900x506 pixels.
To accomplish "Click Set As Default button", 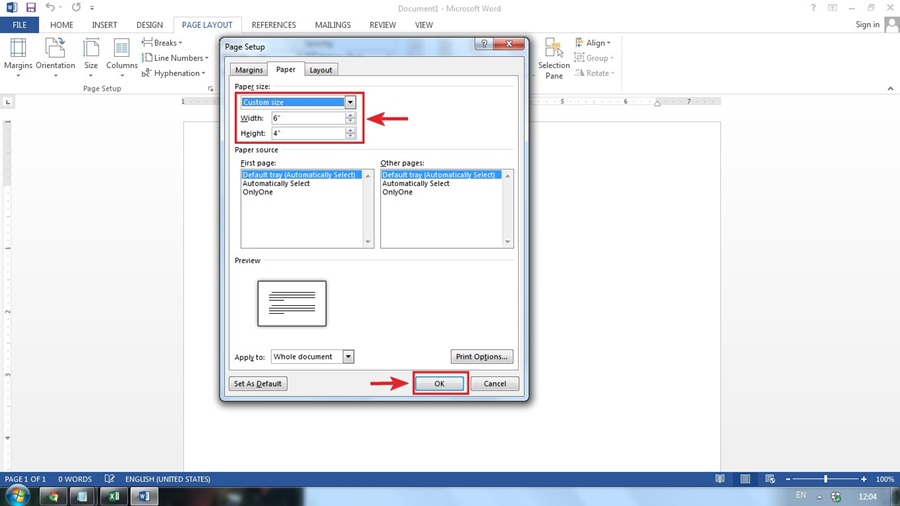I will pyautogui.click(x=258, y=384).
